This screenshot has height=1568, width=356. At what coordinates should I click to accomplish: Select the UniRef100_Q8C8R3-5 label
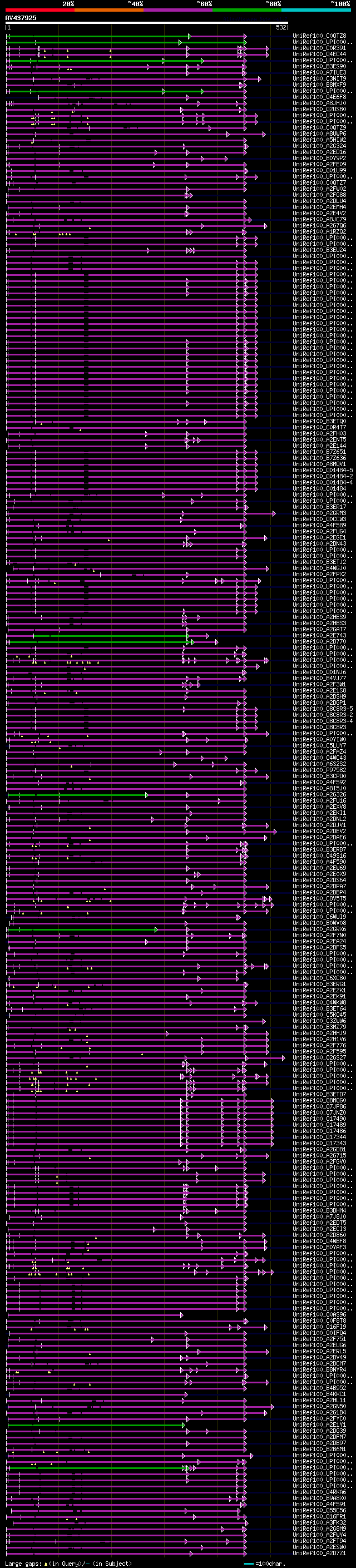pos(323,709)
